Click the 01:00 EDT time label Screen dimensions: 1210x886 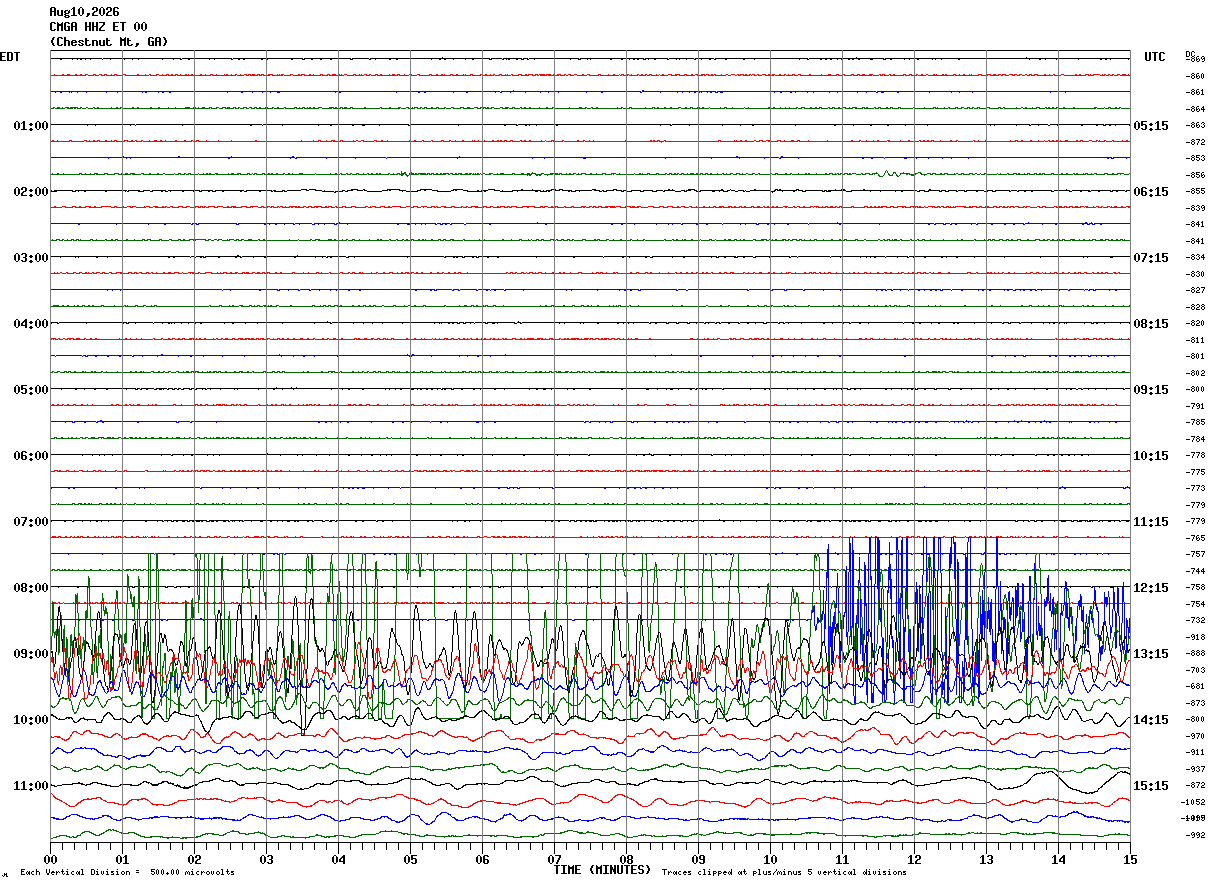click(31, 126)
